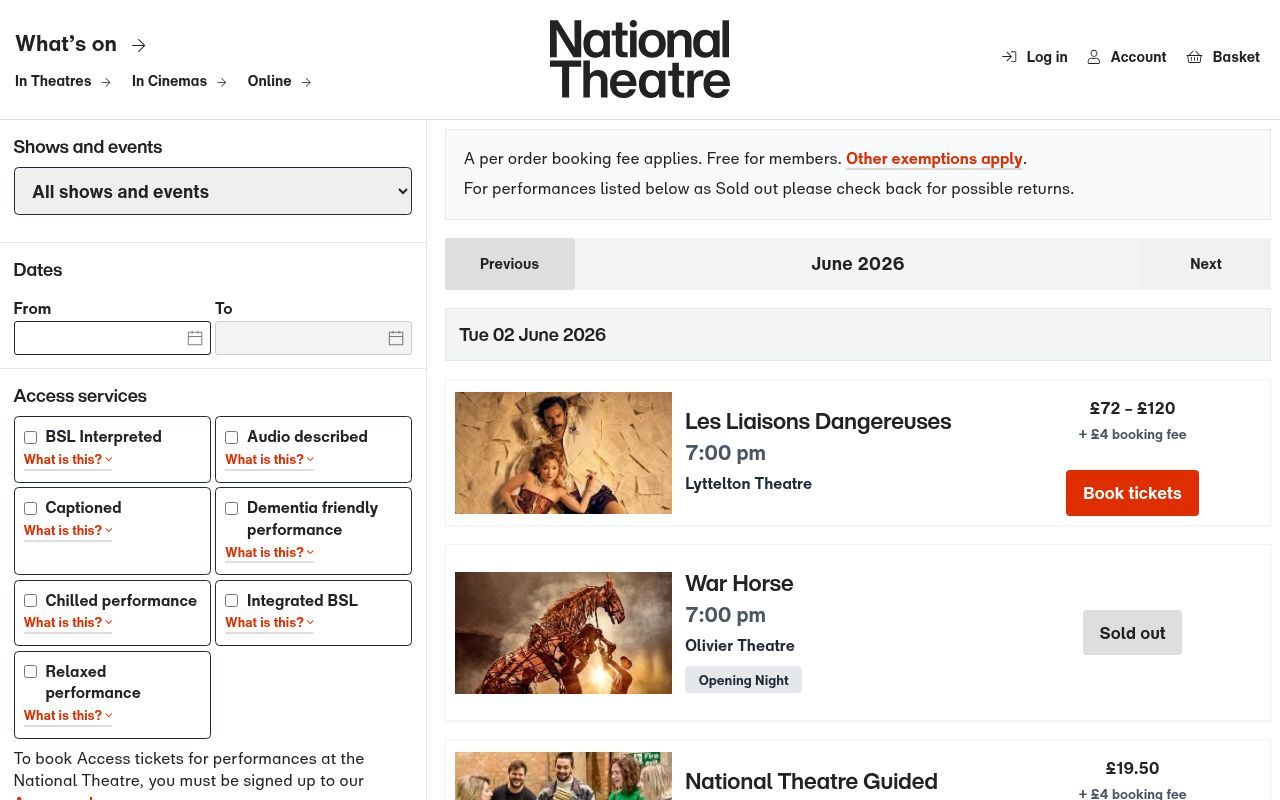The image size is (1280, 800).
Task: Tick the Dementia friendly performance checkbox
Action: 231,508
